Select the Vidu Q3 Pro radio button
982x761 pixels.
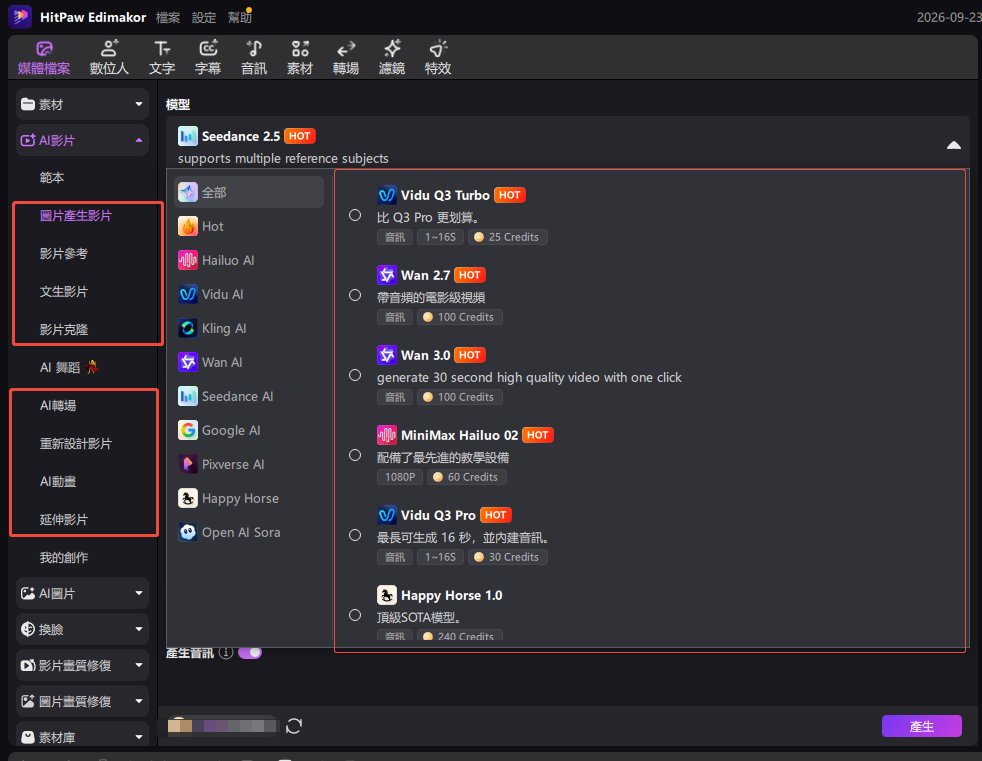pyautogui.click(x=355, y=536)
